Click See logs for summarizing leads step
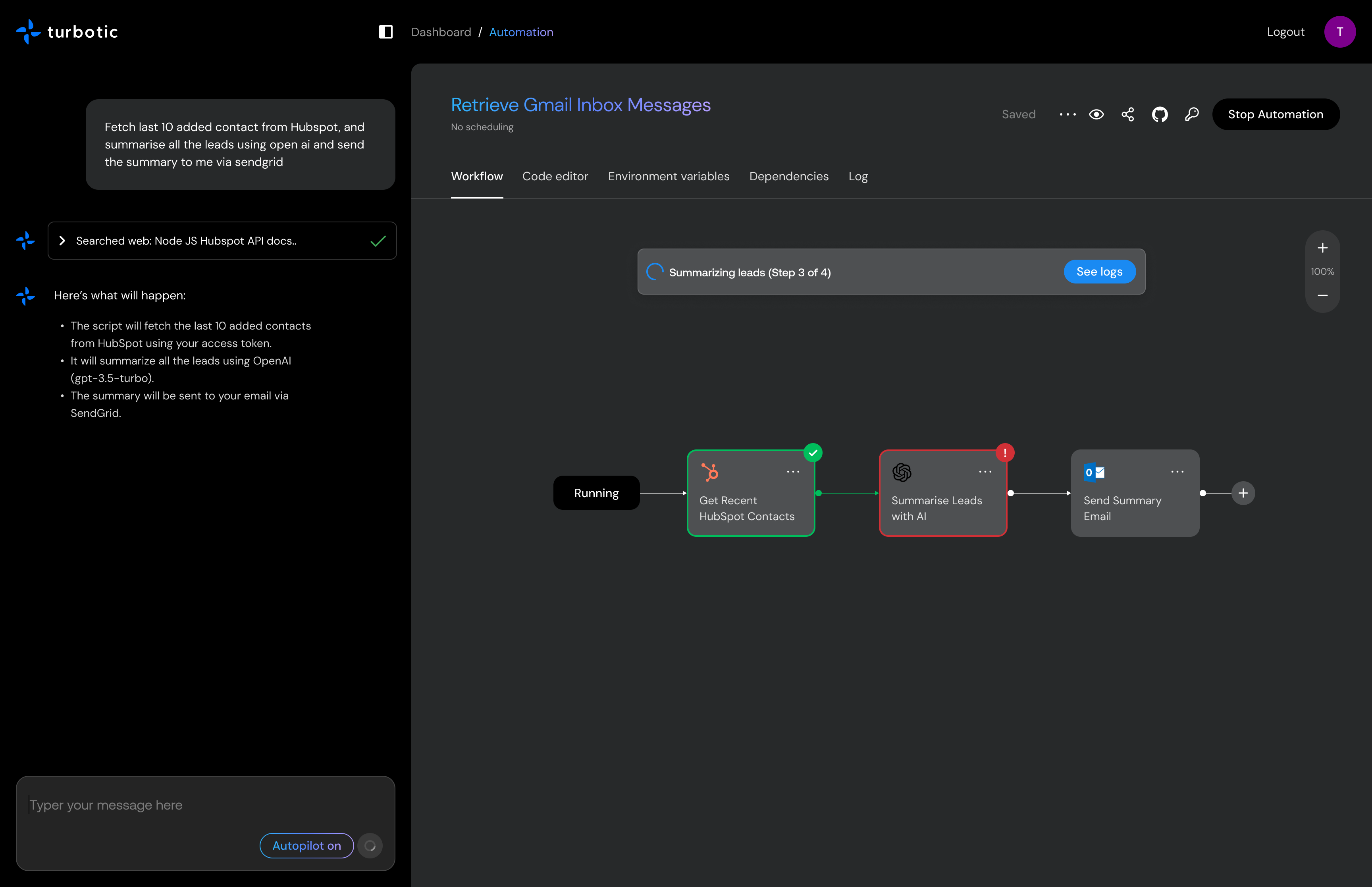Viewport: 1372px width, 887px height. (1099, 271)
